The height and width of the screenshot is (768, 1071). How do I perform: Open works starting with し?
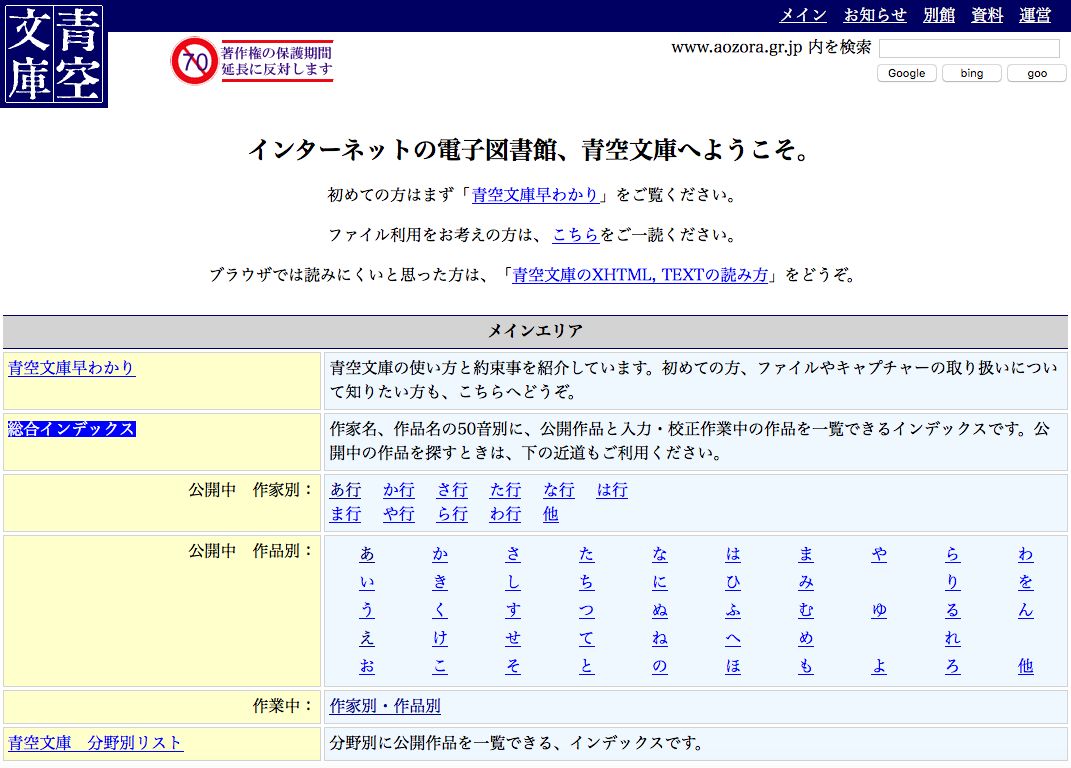514,582
